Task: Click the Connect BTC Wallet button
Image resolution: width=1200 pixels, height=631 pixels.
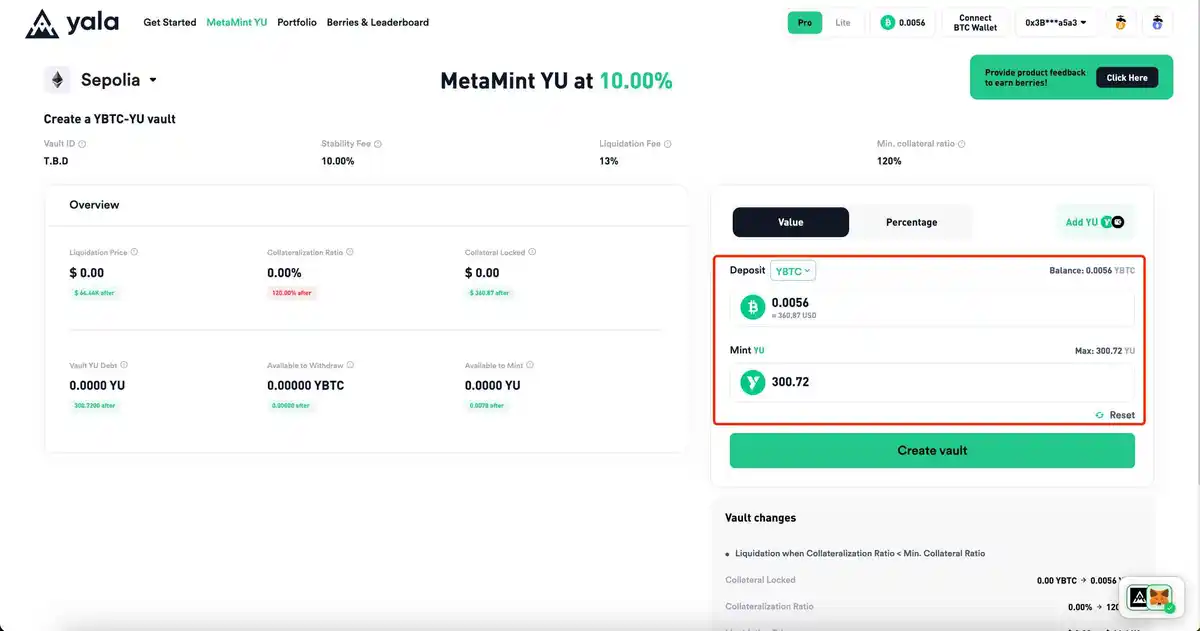Action: pos(975,23)
